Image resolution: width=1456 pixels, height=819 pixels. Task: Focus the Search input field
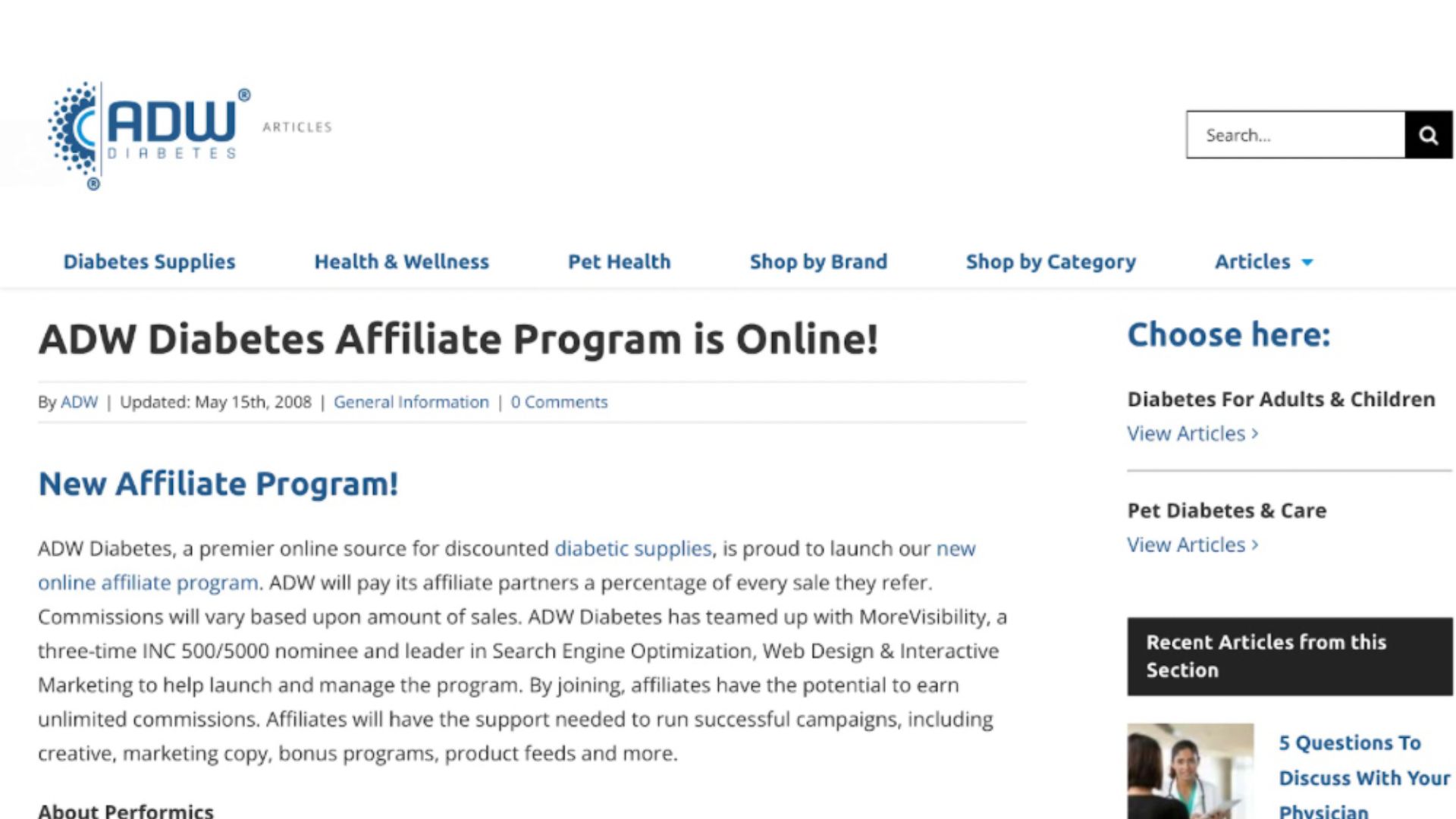[x=1296, y=135]
